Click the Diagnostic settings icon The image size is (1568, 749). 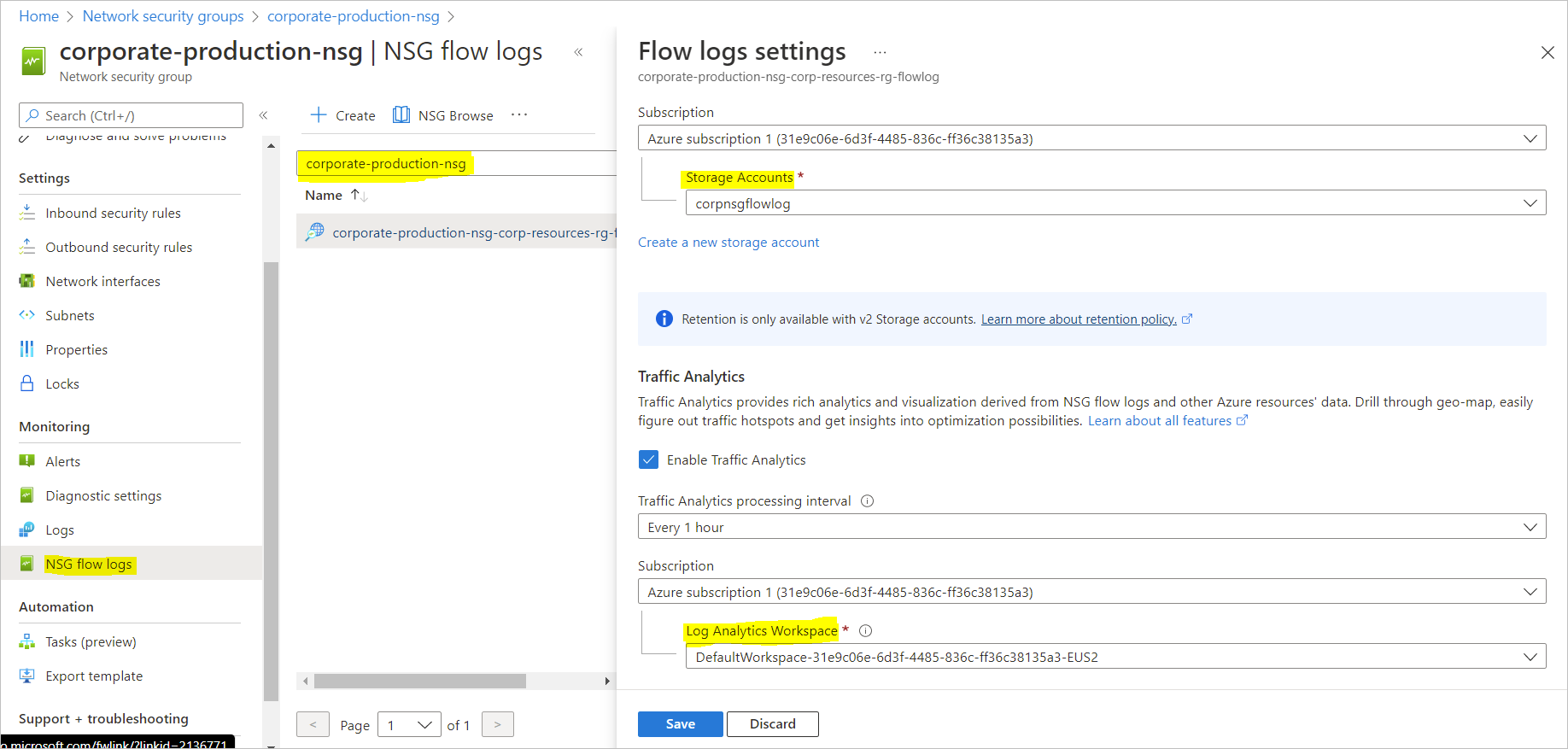[x=27, y=495]
